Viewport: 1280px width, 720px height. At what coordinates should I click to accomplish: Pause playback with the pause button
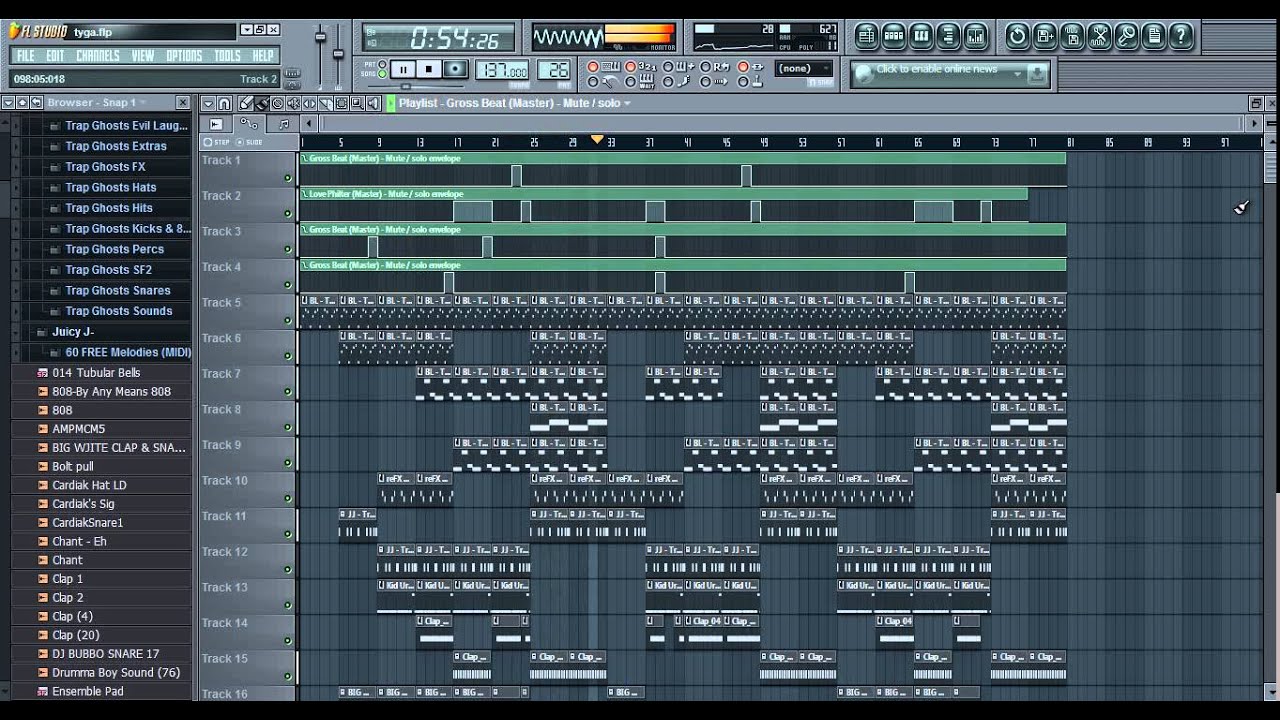click(403, 69)
